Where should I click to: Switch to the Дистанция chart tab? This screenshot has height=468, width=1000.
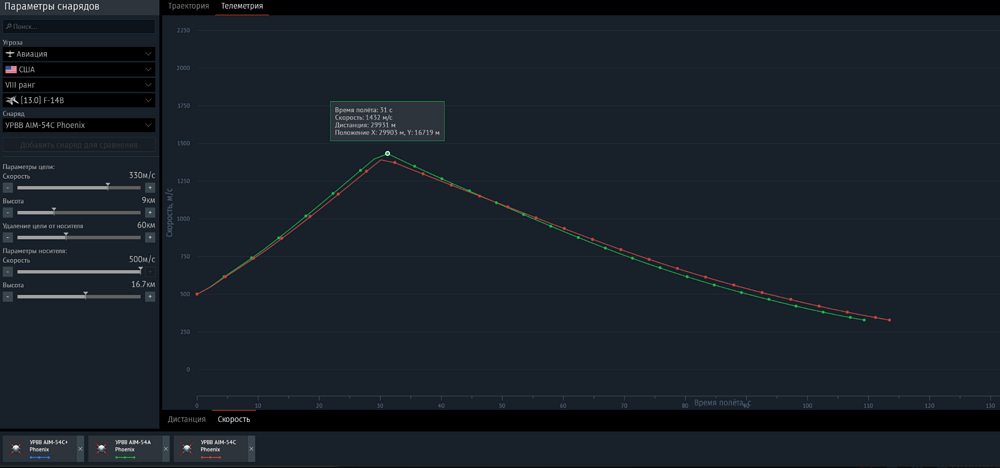(x=186, y=419)
